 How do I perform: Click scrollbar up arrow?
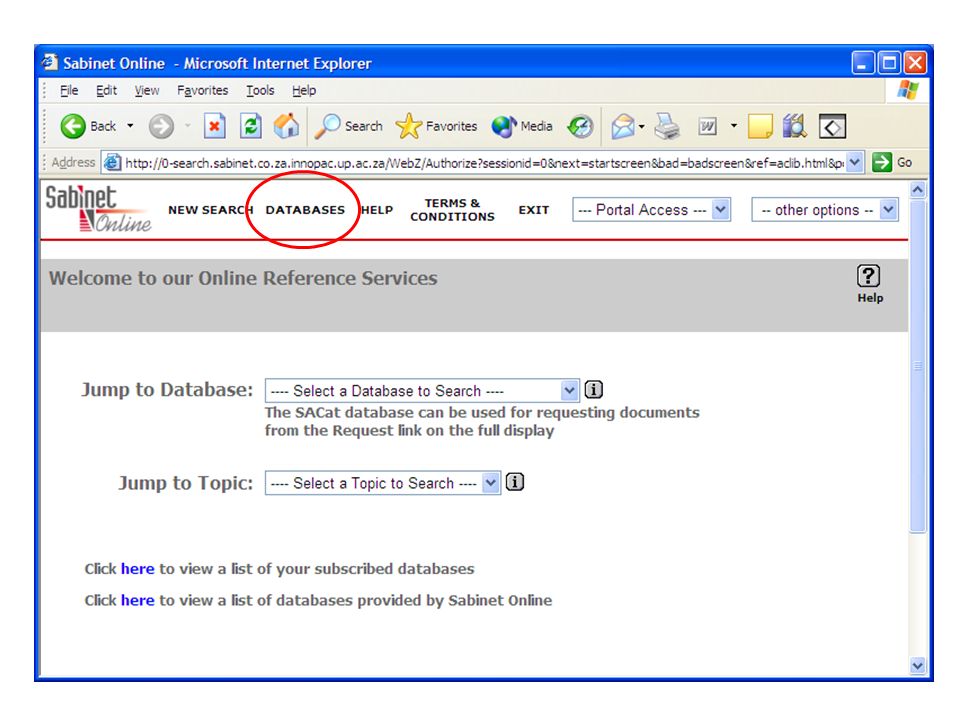(917, 190)
